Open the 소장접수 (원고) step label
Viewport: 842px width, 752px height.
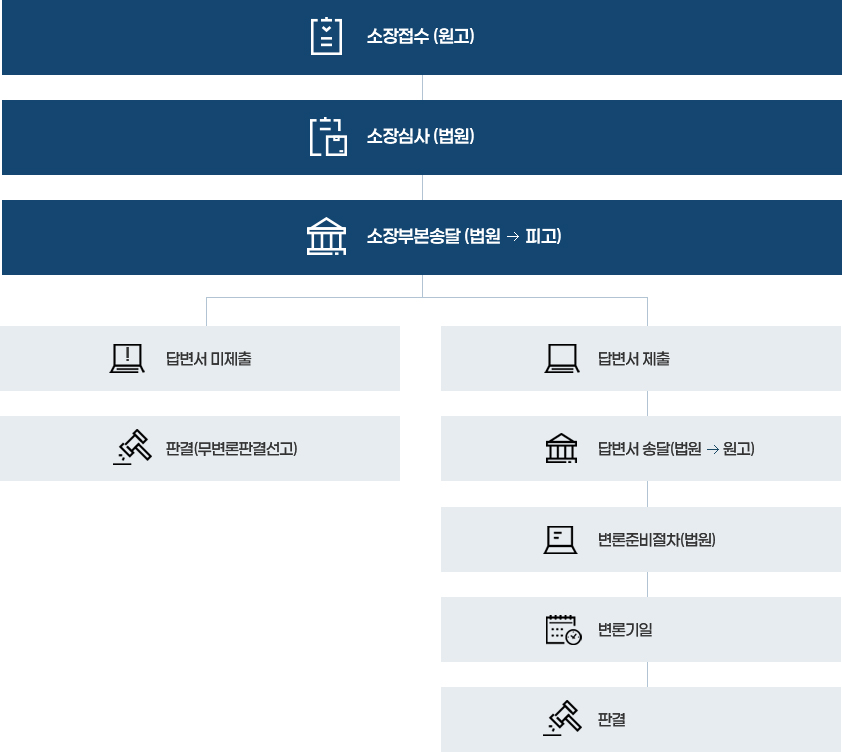(x=420, y=37)
